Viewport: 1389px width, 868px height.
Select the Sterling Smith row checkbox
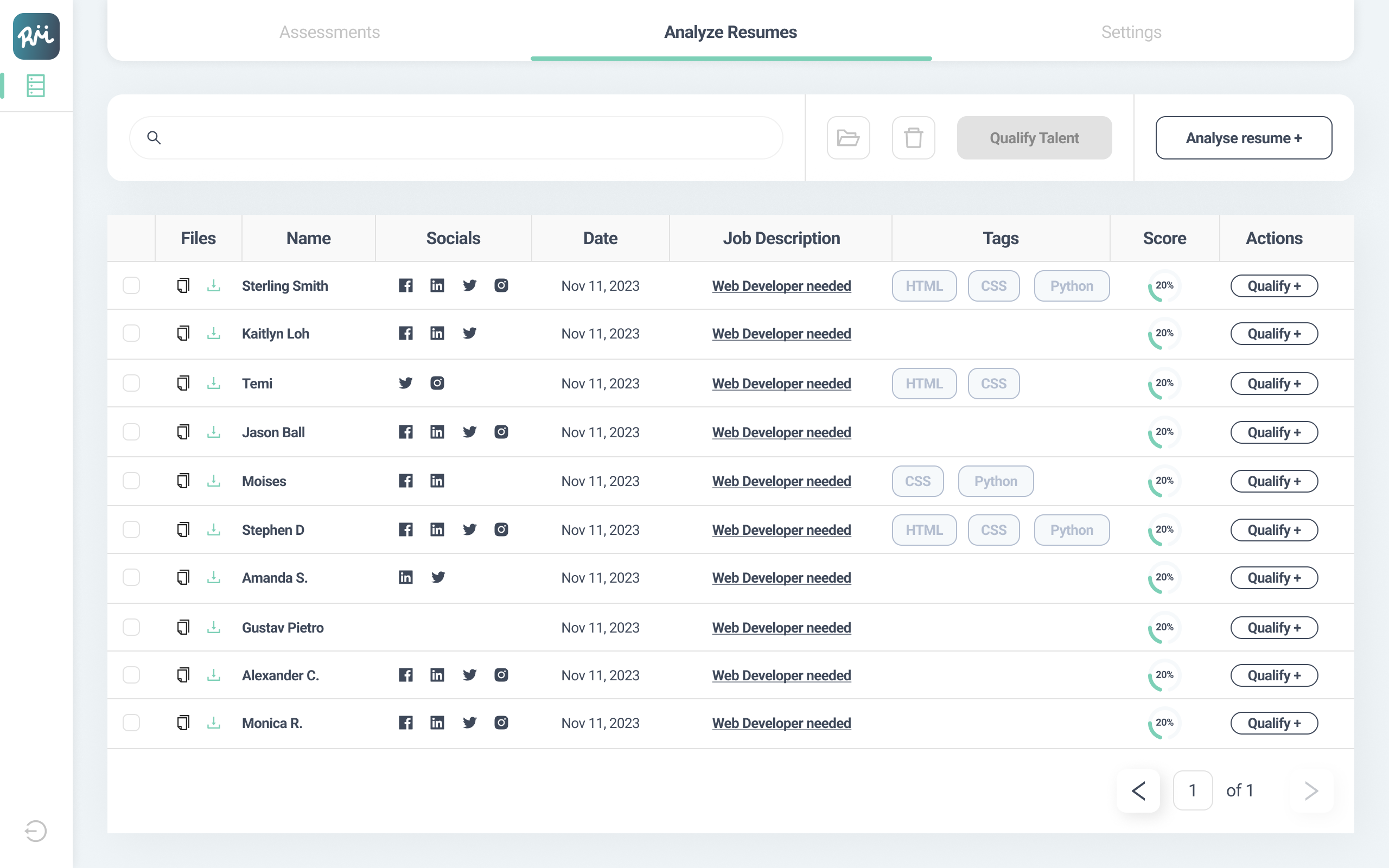[131, 285]
